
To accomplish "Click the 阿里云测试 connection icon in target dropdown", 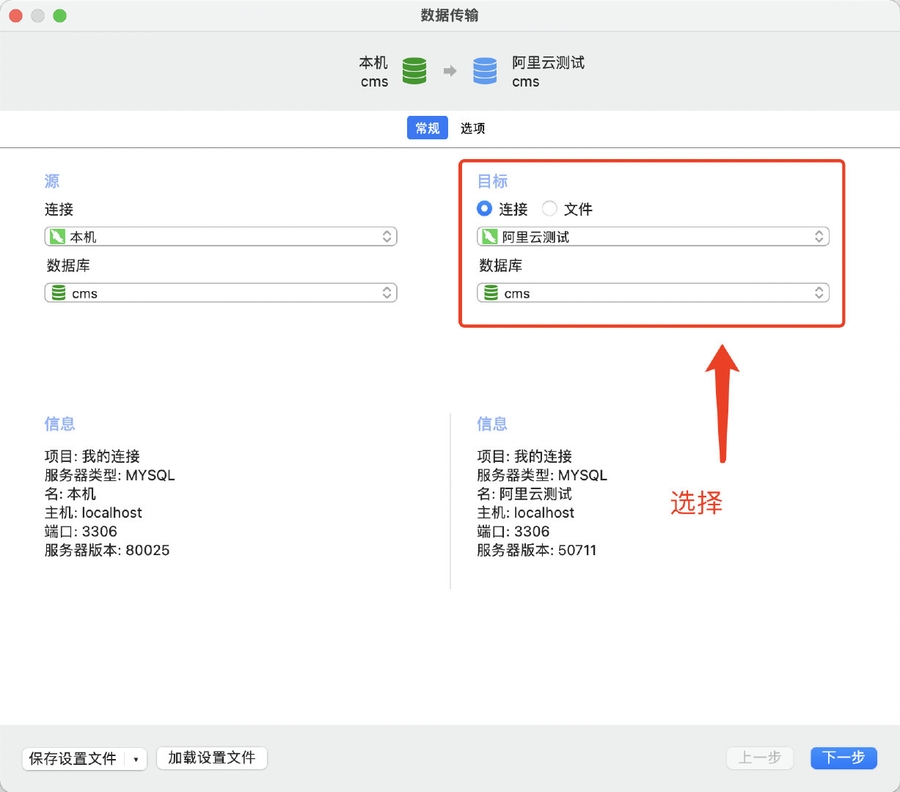I will click(x=489, y=237).
